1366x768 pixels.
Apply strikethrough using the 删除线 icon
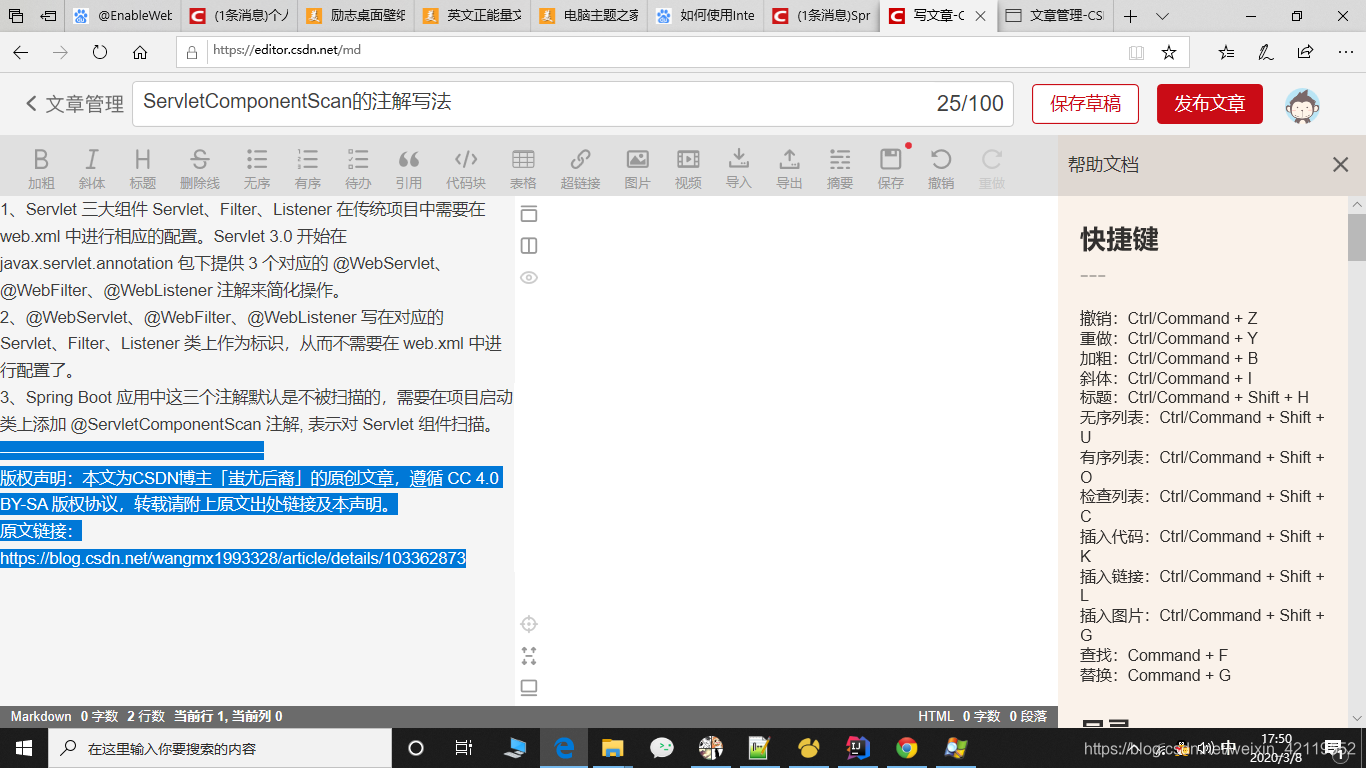coord(199,165)
